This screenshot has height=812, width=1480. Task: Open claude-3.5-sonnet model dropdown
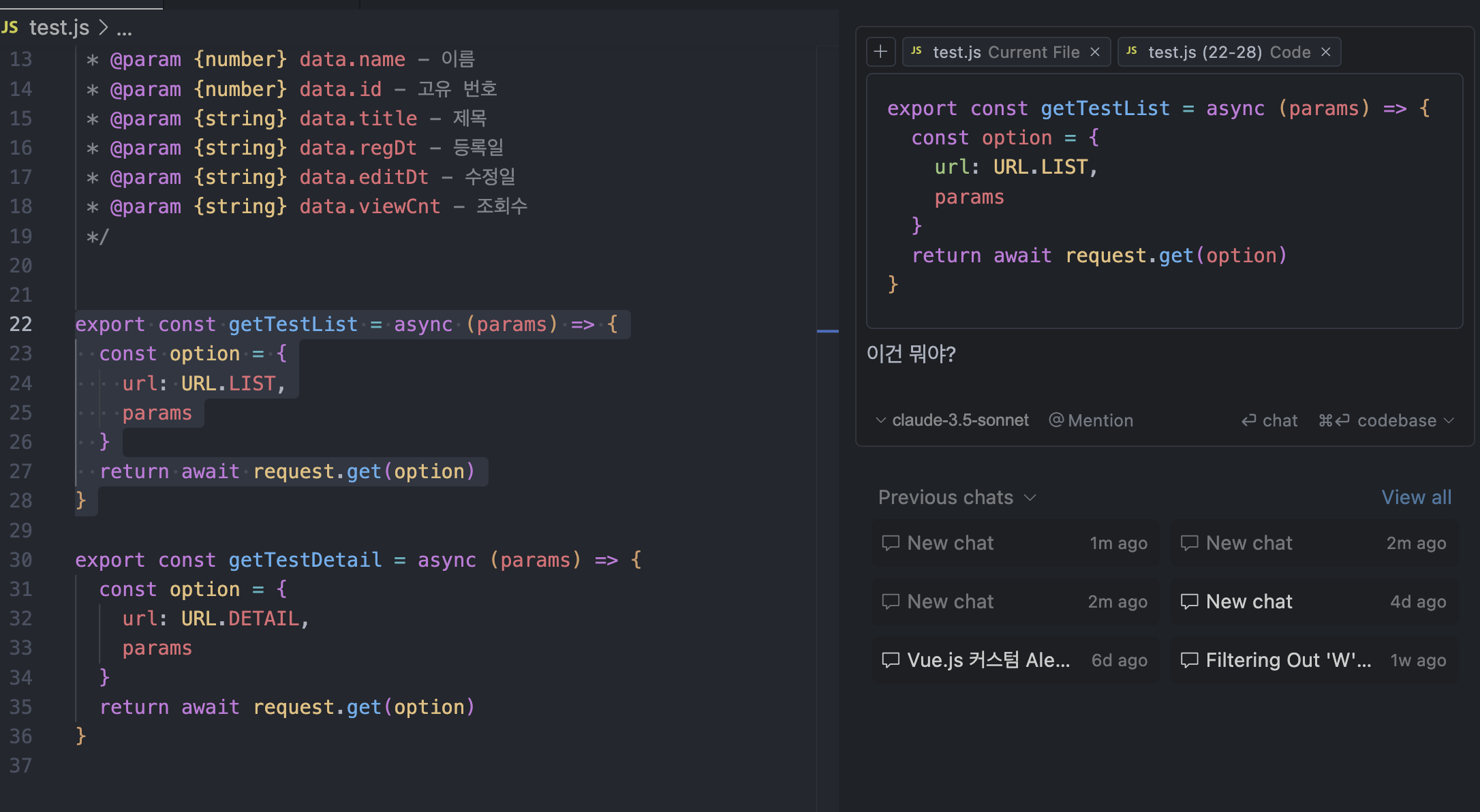pyautogui.click(x=953, y=420)
